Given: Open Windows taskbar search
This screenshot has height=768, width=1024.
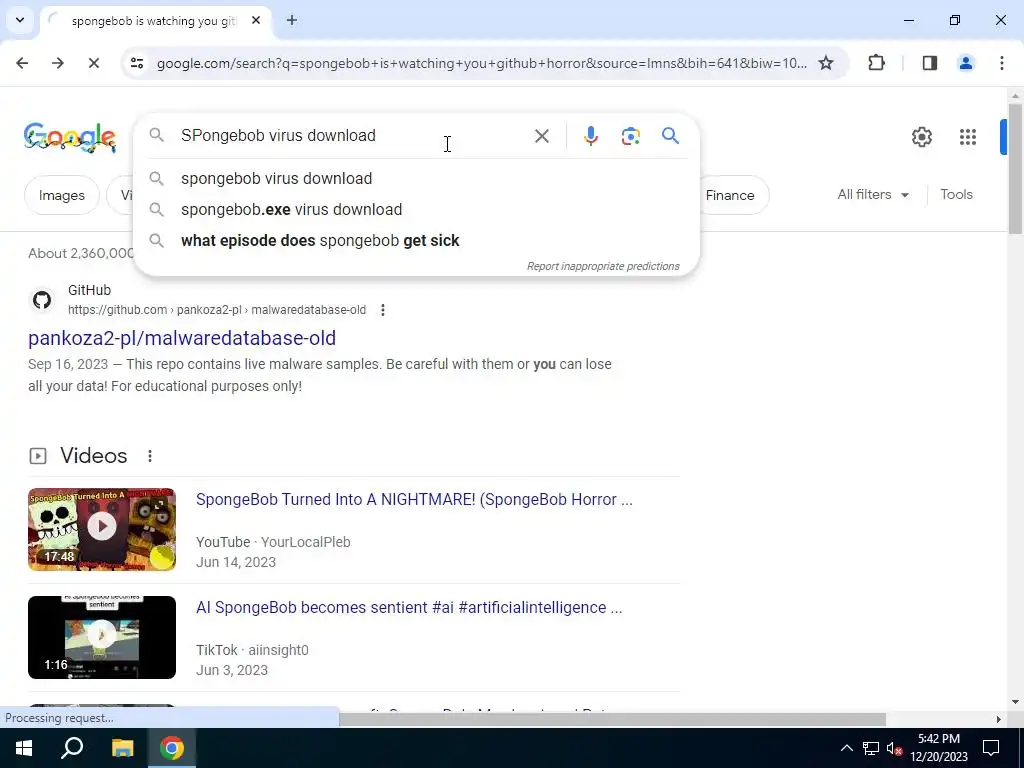Looking at the screenshot, I should (72, 748).
